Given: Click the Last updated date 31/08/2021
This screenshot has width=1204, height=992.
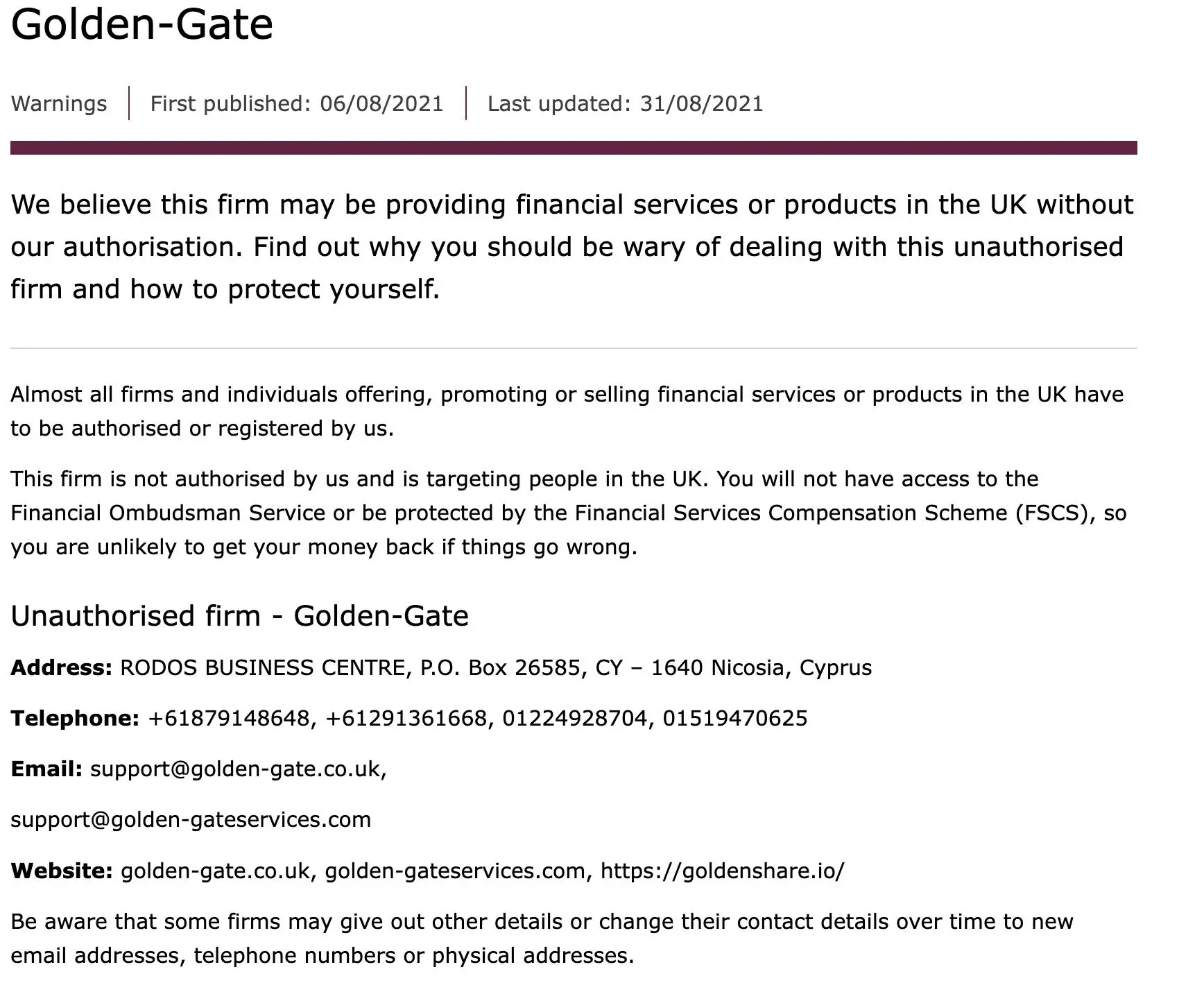Looking at the screenshot, I should coord(701,103).
